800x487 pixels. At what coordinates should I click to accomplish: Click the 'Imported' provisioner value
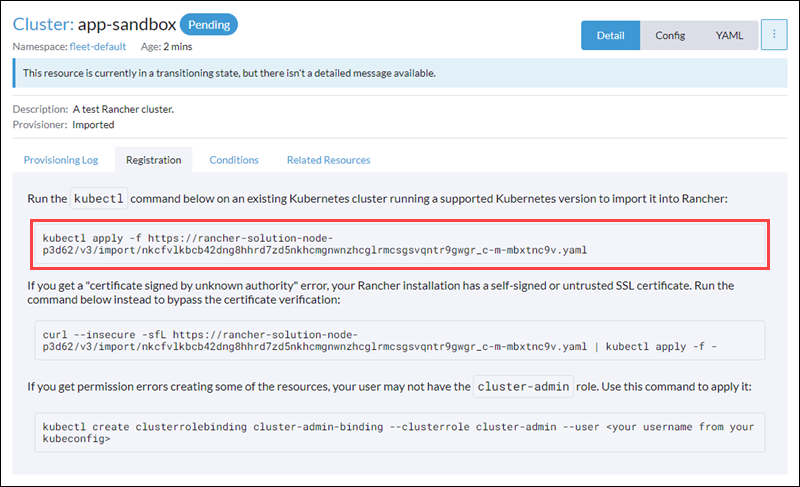click(x=93, y=124)
